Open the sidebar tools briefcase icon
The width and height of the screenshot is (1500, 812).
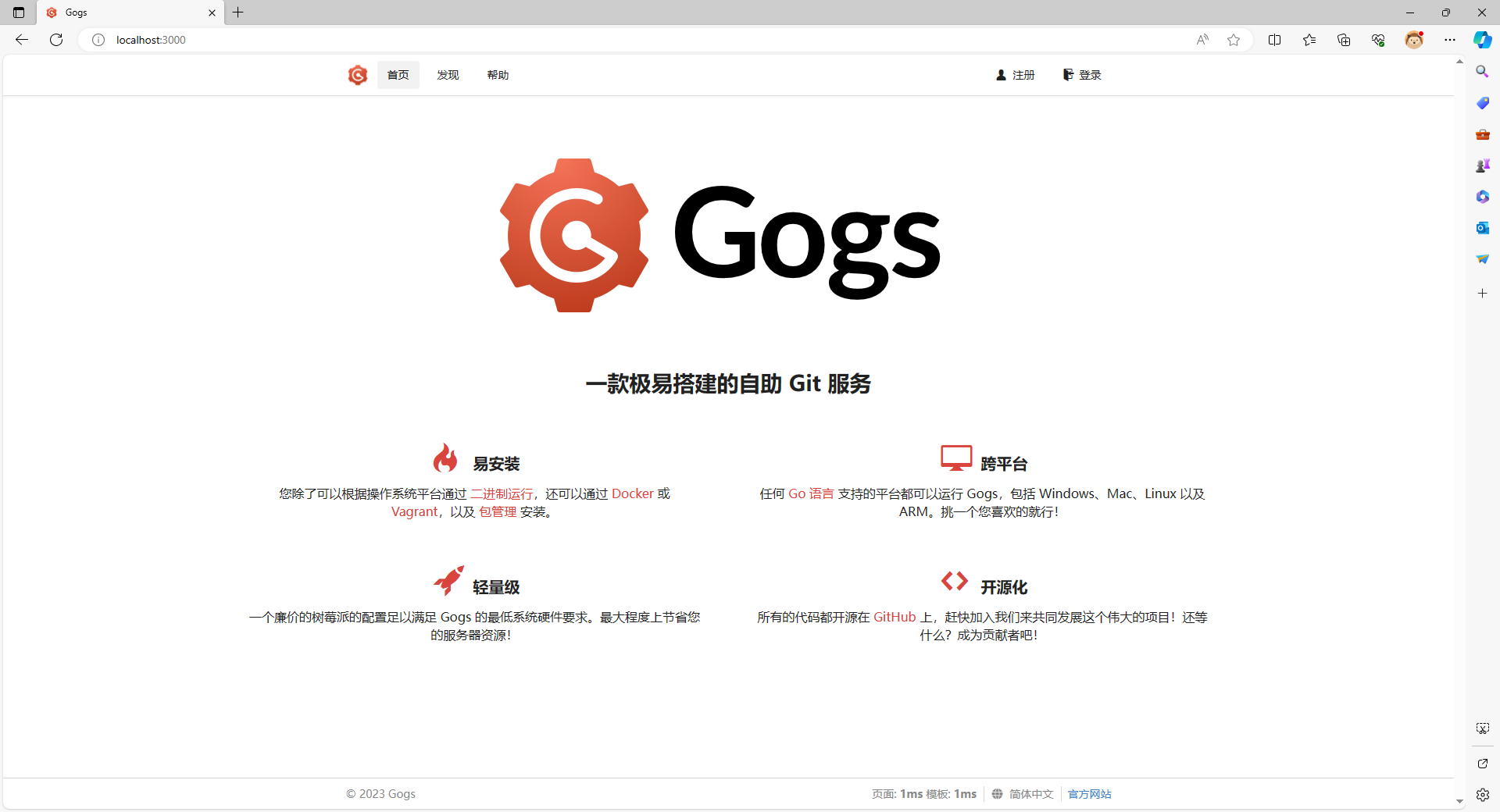point(1482,134)
